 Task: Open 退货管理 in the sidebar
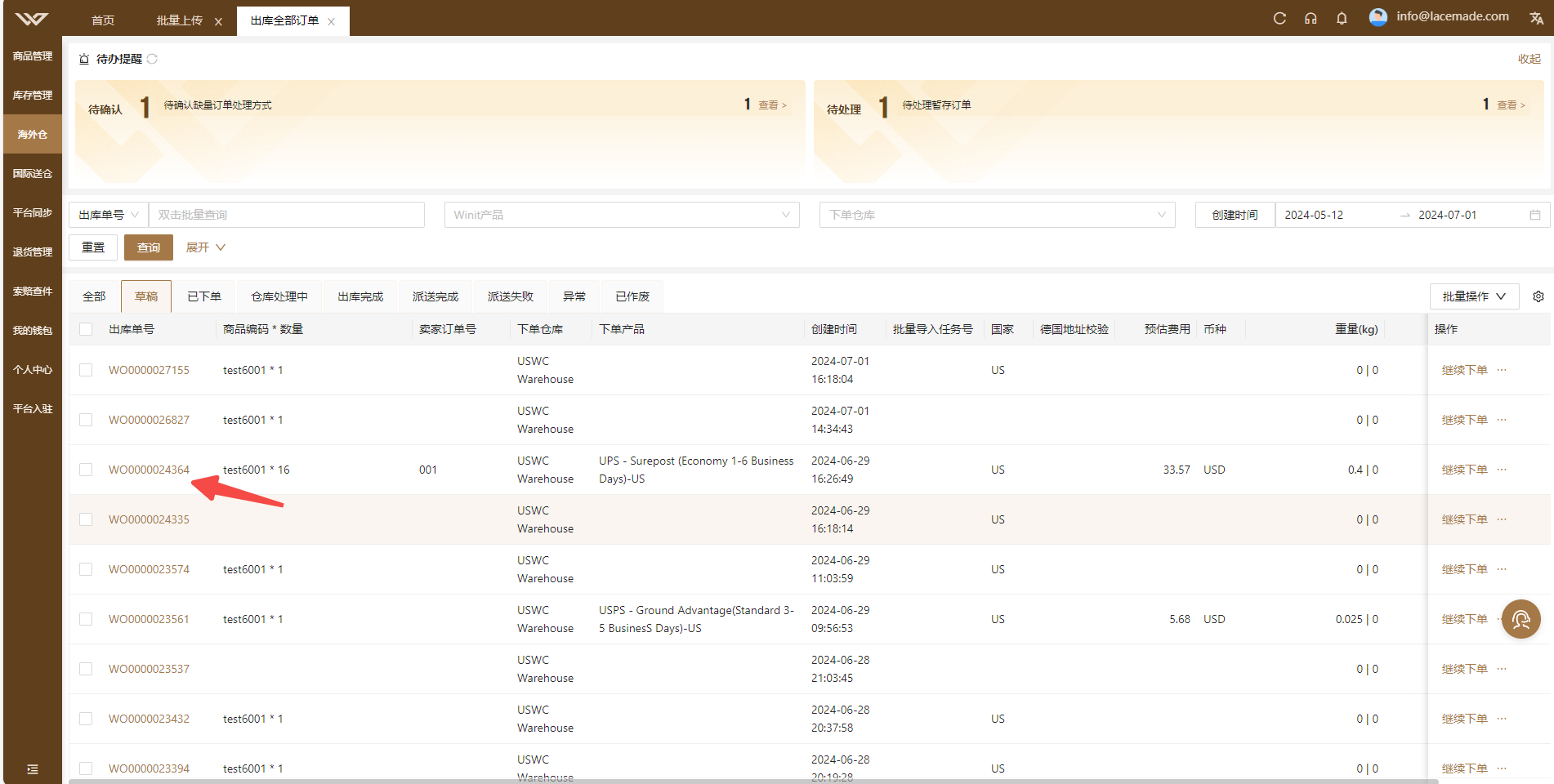33,252
